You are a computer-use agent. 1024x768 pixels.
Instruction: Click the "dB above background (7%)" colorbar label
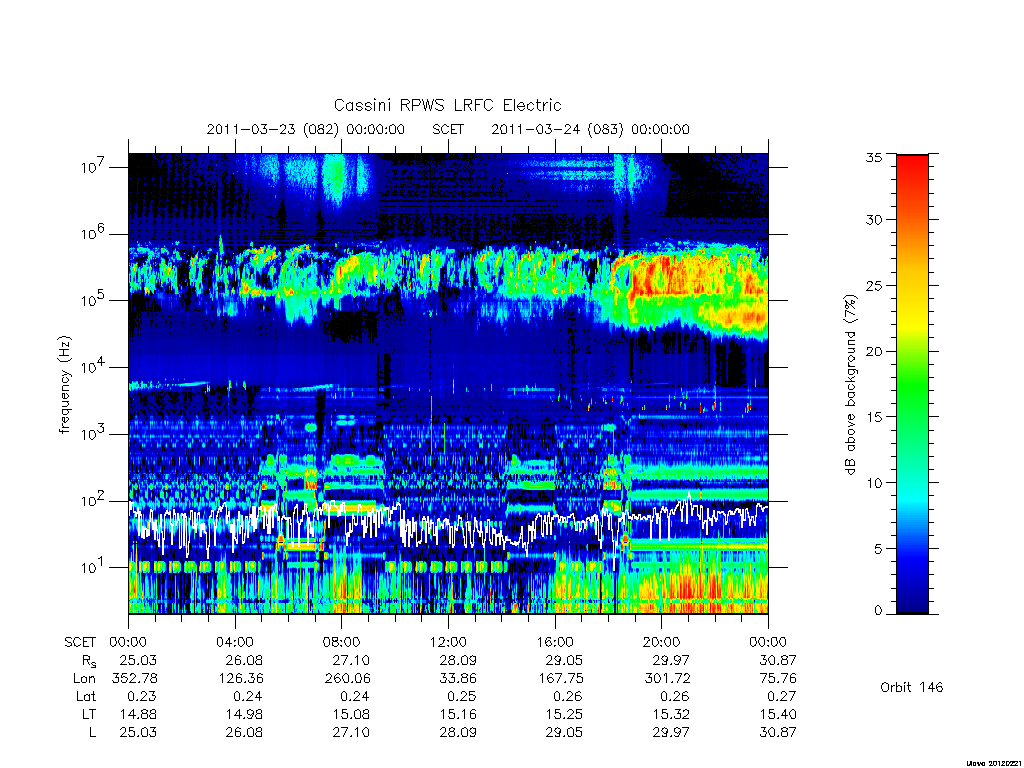[x=850, y=385]
